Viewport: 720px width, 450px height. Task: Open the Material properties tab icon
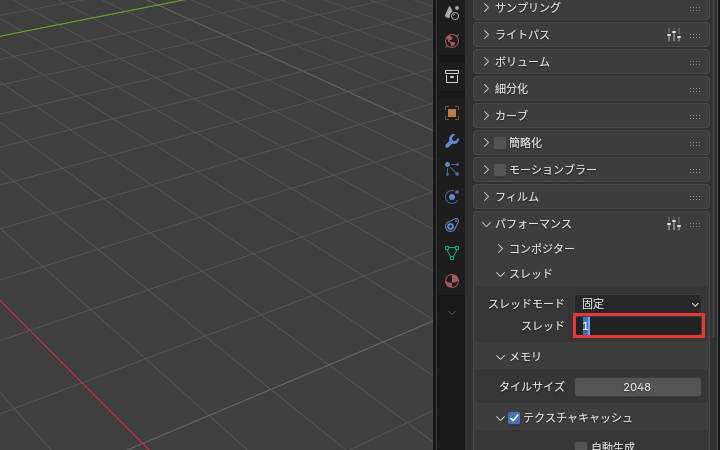452,281
